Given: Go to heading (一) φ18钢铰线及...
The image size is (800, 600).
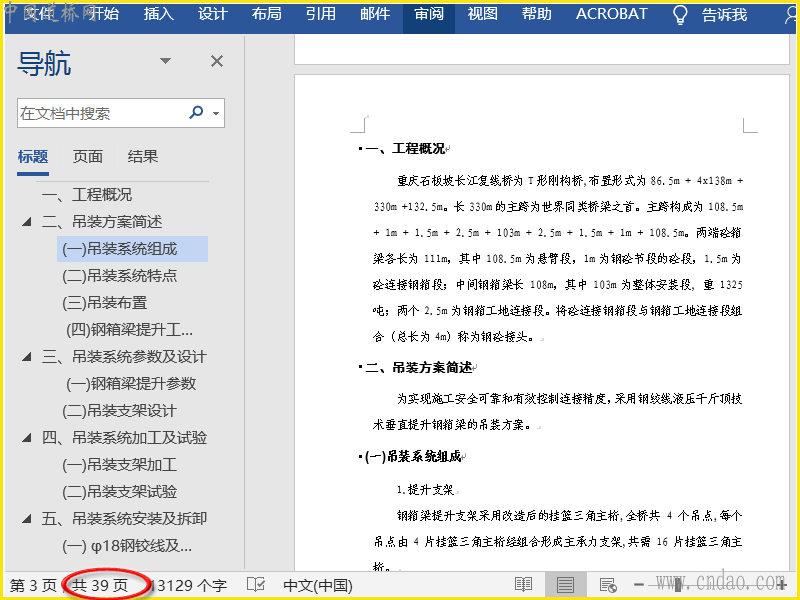Looking at the screenshot, I should (127, 546).
